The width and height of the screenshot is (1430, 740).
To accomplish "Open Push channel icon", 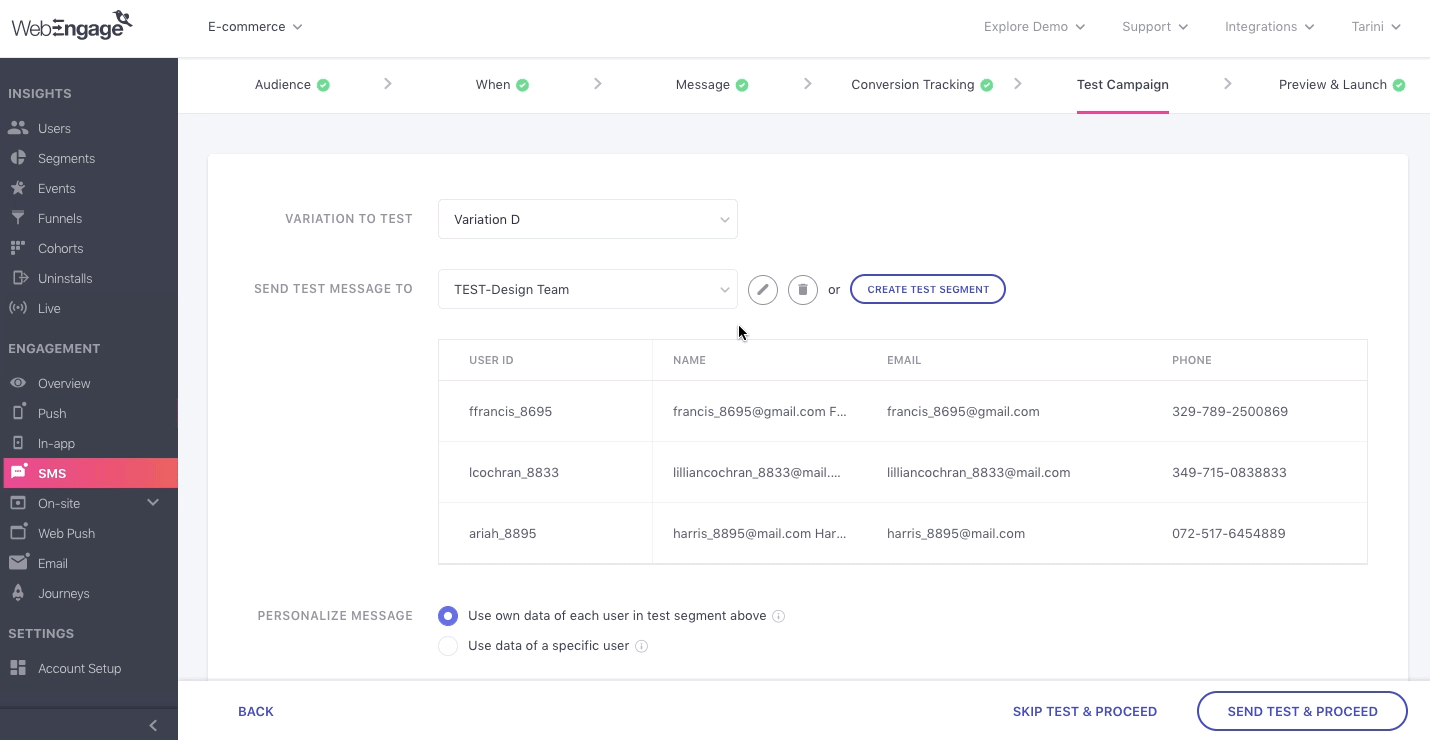I will point(18,413).
